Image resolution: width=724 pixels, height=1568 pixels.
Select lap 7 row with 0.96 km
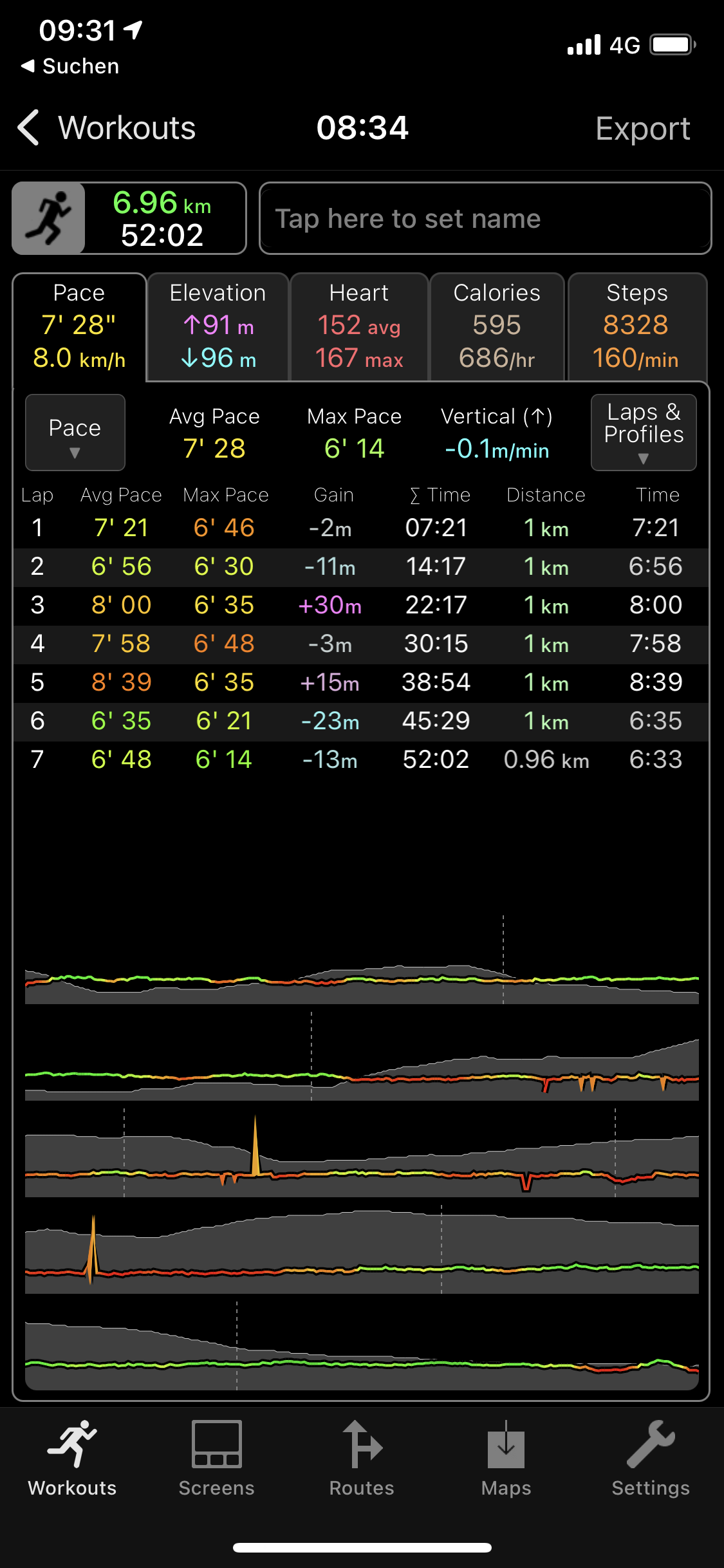360,760
